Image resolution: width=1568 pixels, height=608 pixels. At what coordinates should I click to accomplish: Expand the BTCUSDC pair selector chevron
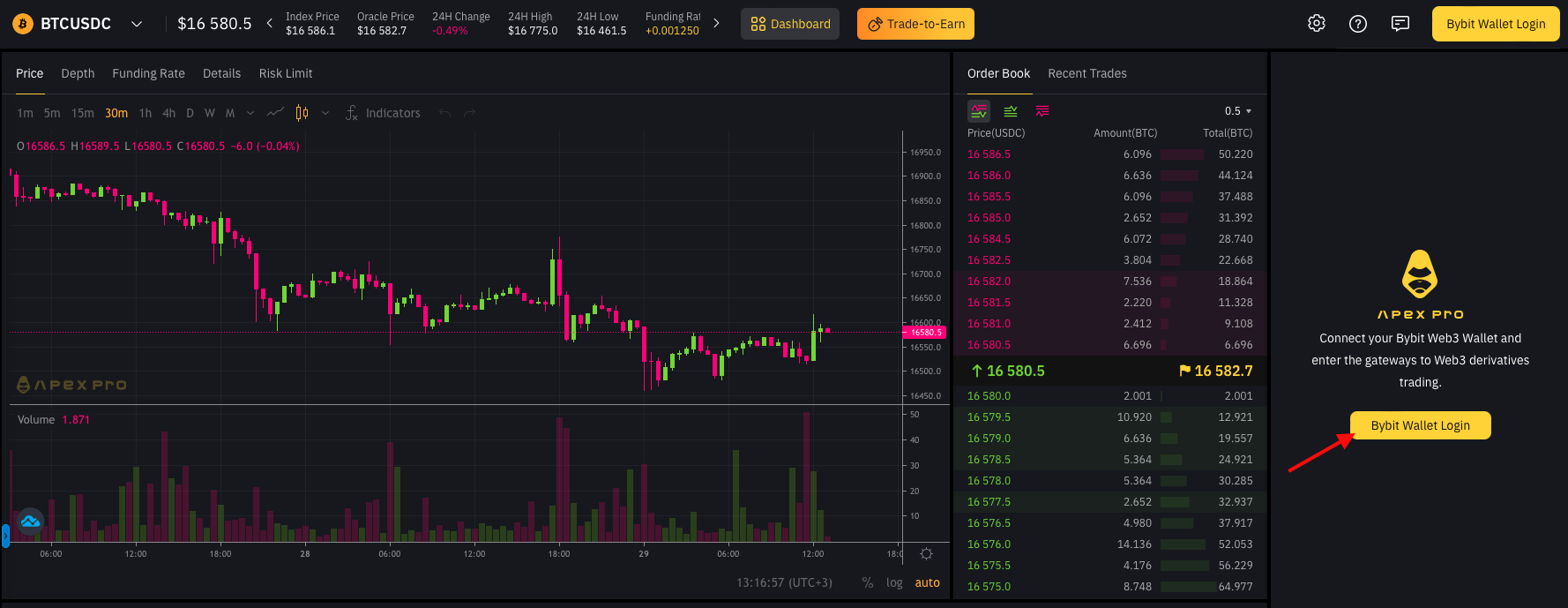137,24
